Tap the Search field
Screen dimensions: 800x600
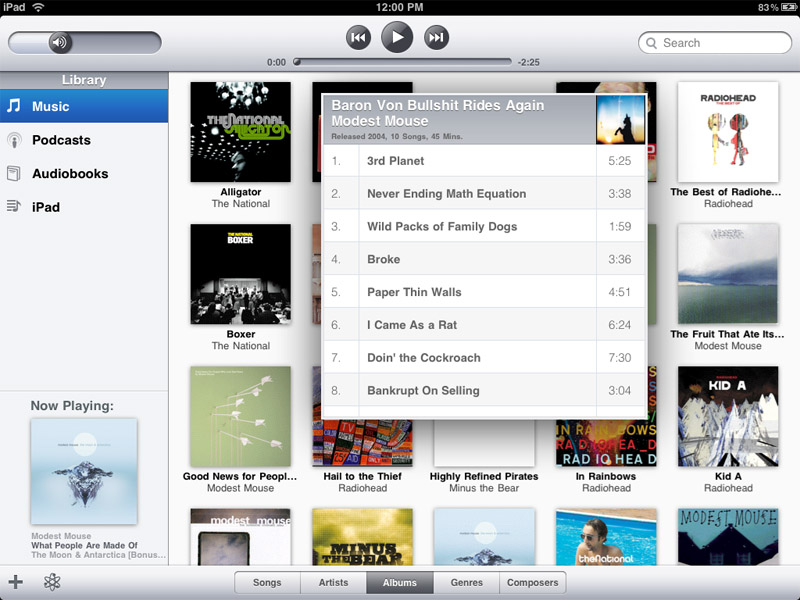pyautogui.click(x=715, y=43)
